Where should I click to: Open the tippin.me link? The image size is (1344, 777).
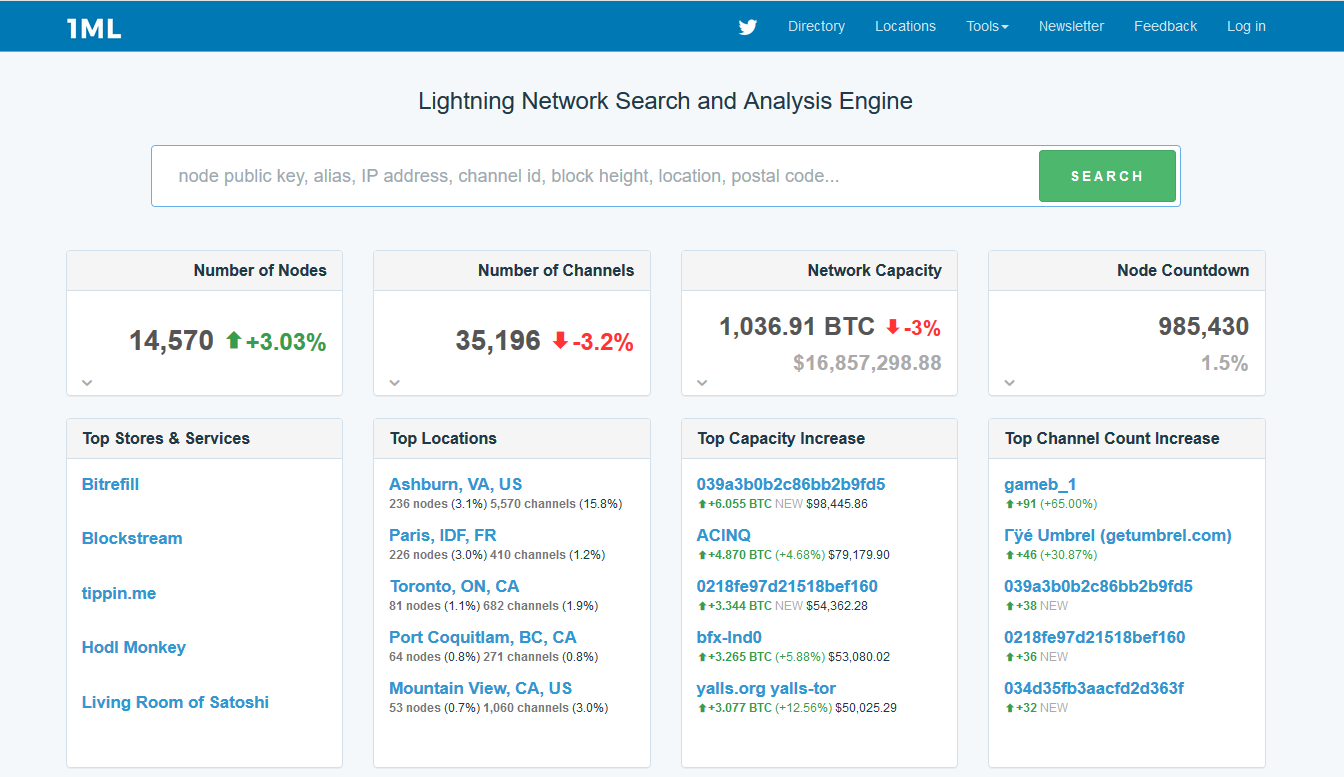click(119, 593)
